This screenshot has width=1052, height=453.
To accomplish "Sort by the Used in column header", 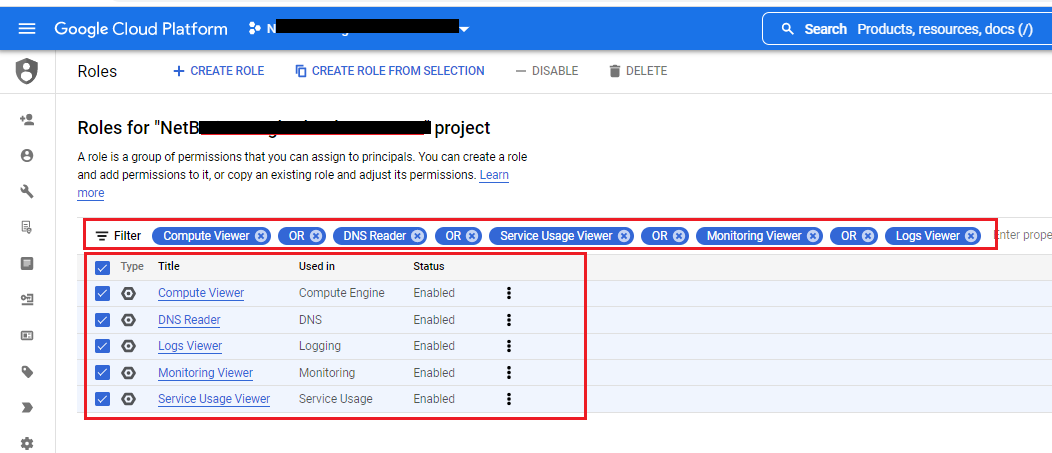I will point(317,266).
